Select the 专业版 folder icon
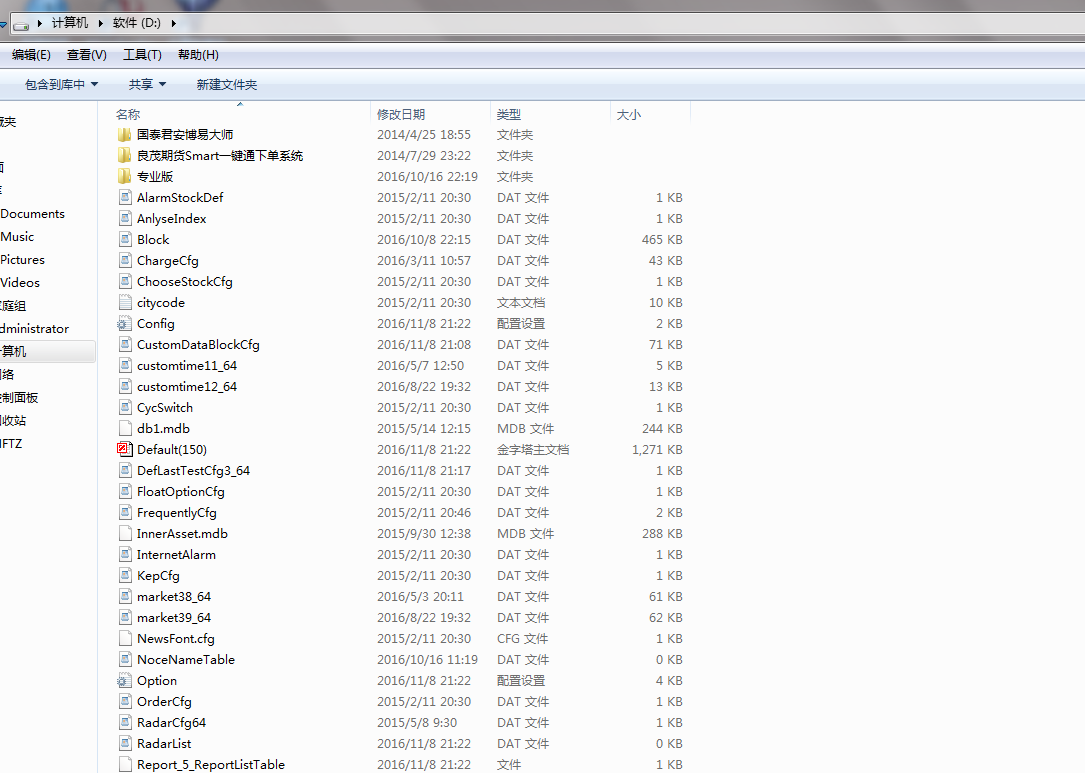Screen dimensions: 1085x773 click(124, 176)
